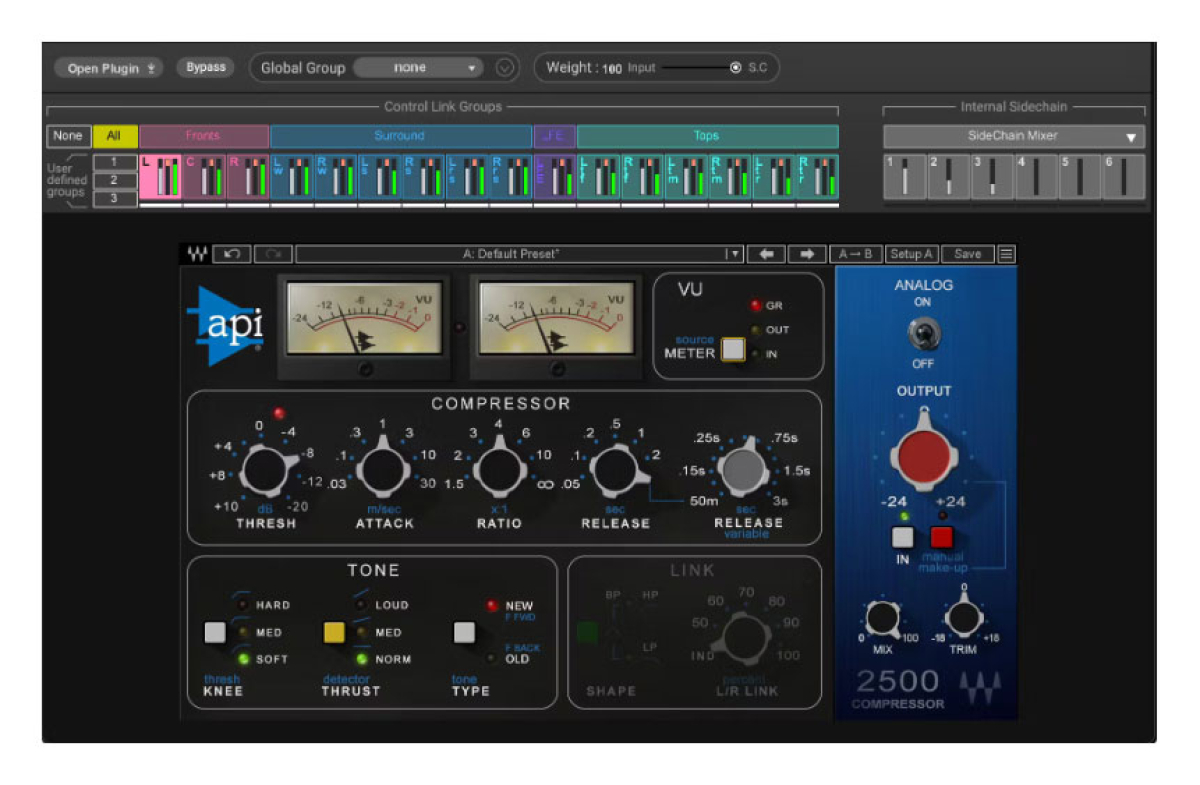
Task: Open the Global Group none dropdown
Action: pyautogui.click(x=419, y=68)
